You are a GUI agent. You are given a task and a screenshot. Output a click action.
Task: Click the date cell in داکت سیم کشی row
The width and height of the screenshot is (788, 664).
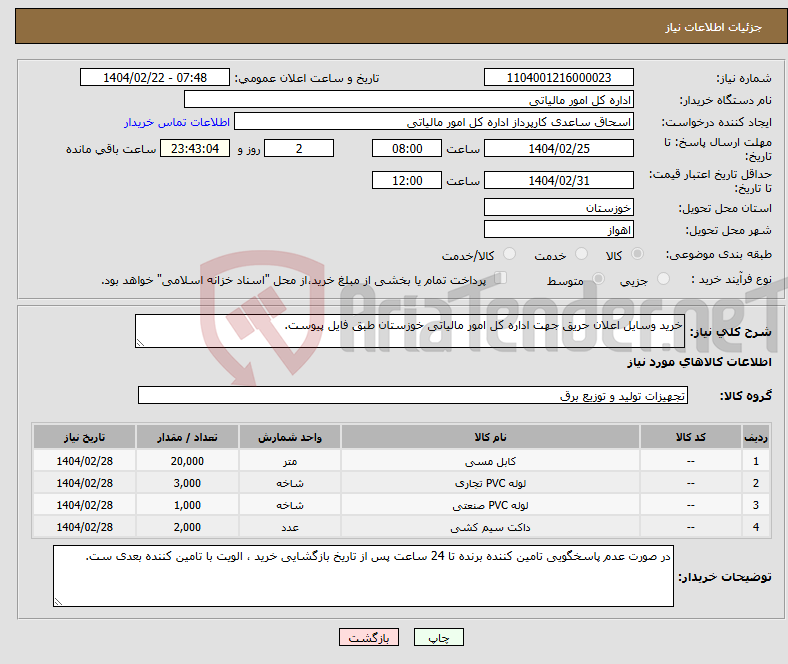84,527
